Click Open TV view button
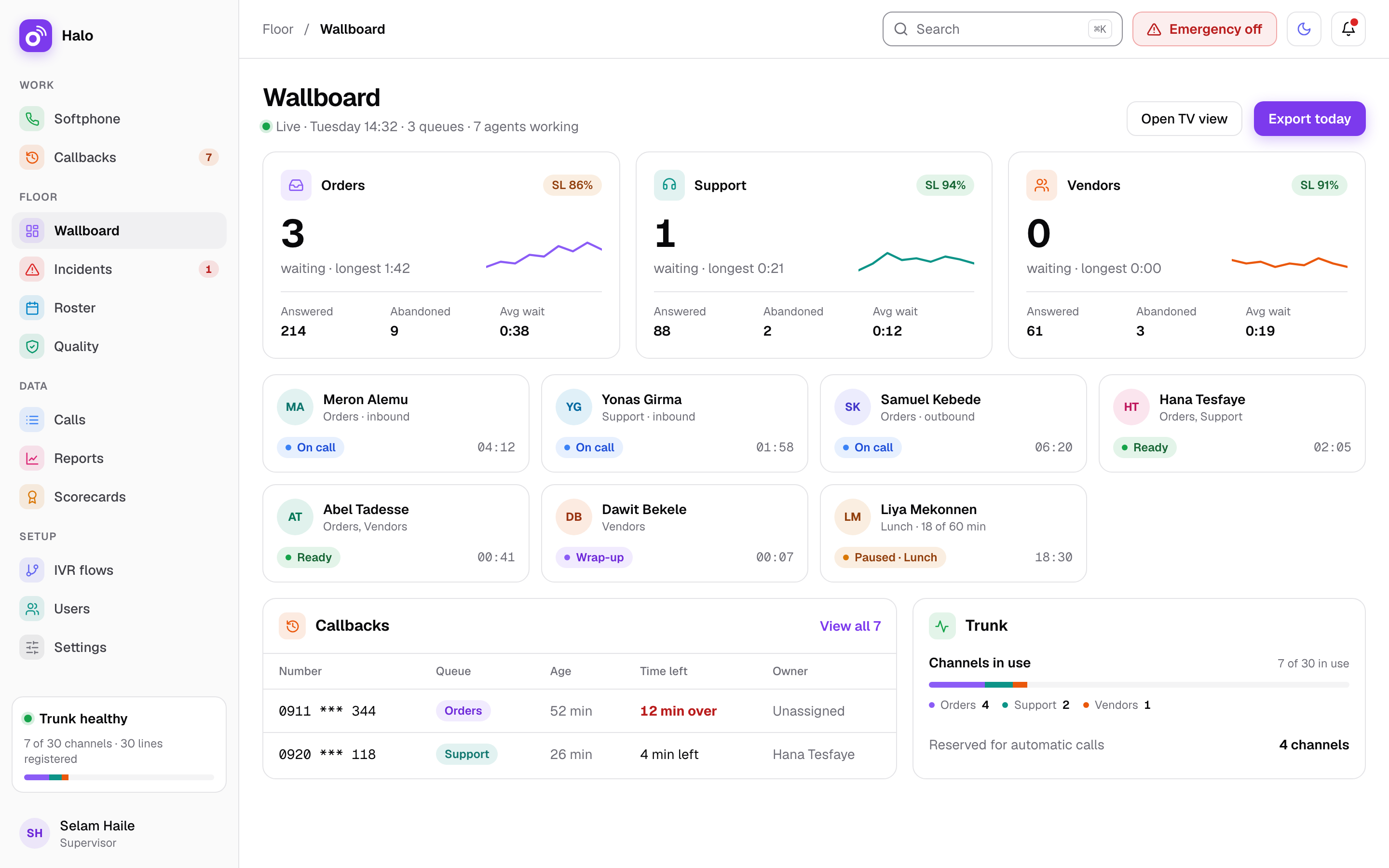Screen dimensions: 1389x868 1184,119
